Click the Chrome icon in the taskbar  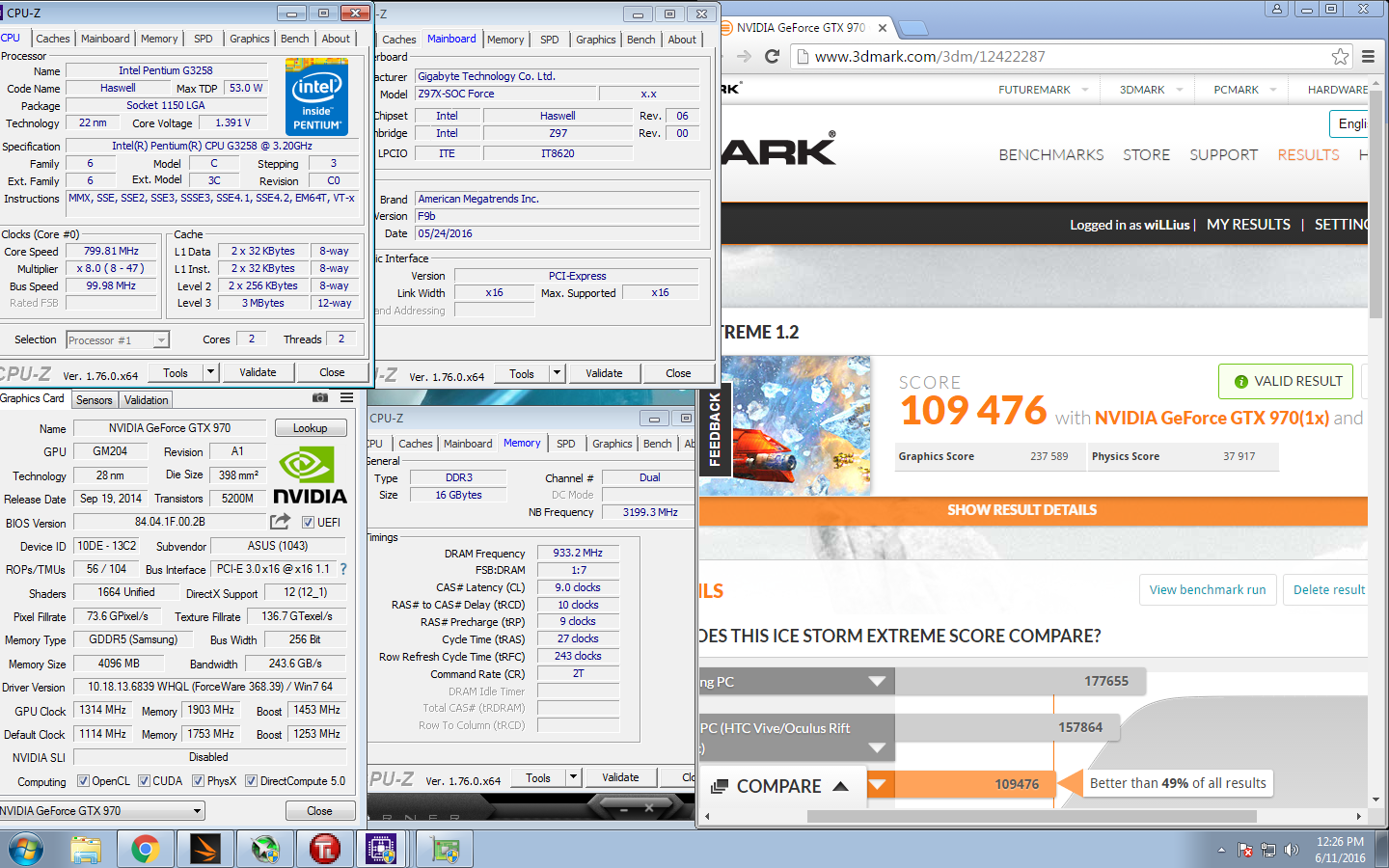pyautogui.click(x=146, y=850)
